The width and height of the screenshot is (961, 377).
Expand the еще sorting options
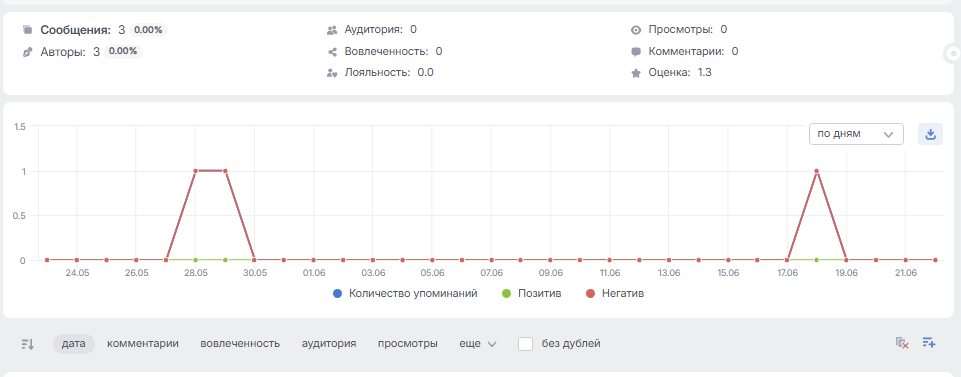coord(477,344)
